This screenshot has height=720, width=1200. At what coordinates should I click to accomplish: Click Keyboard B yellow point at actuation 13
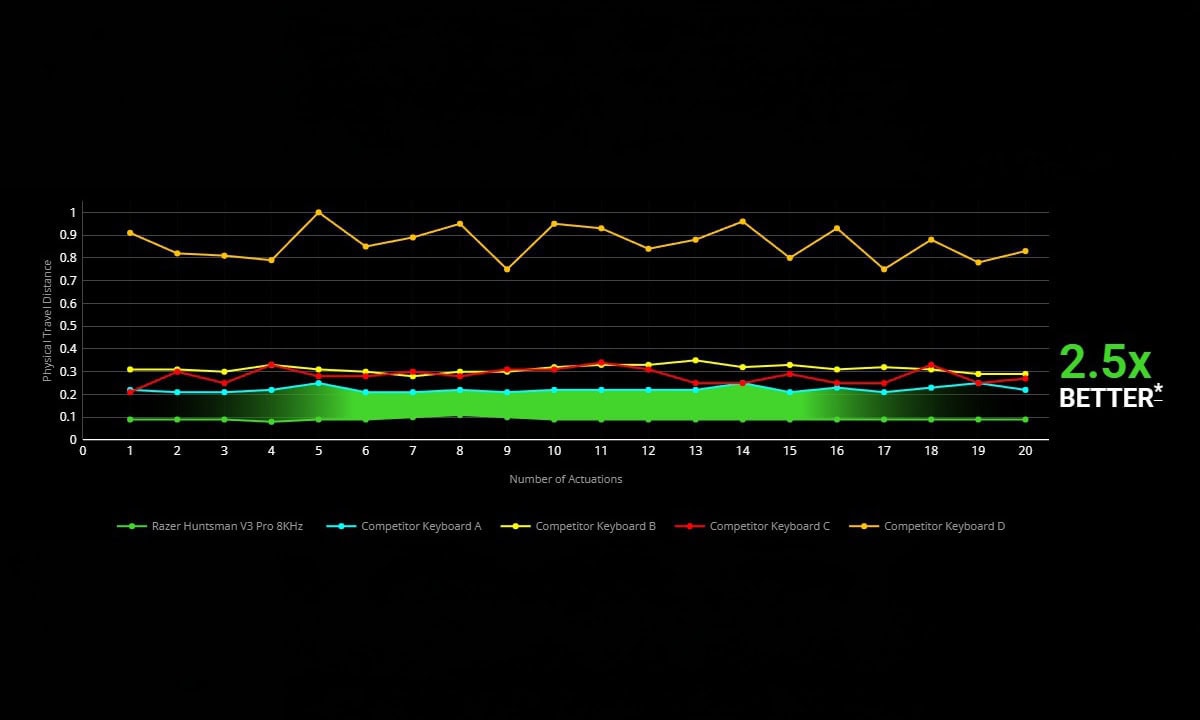click(696, 360)
